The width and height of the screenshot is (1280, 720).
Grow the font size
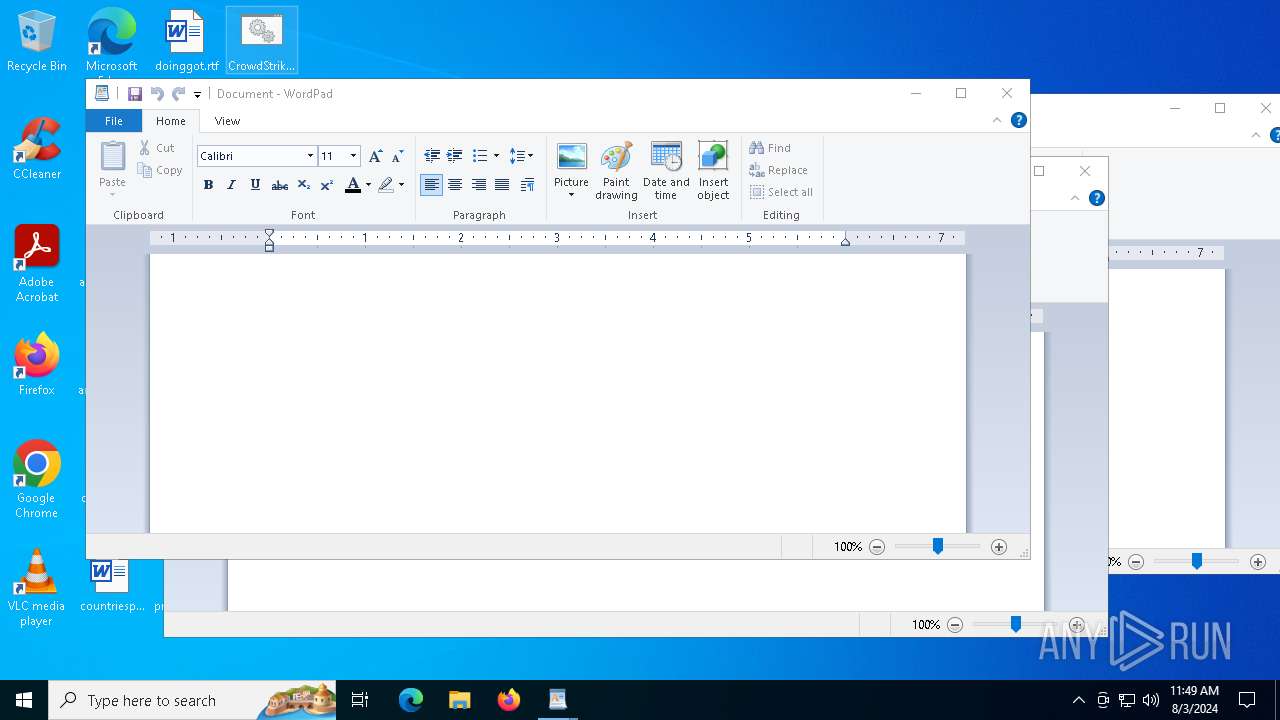click(x=375, y=156)
